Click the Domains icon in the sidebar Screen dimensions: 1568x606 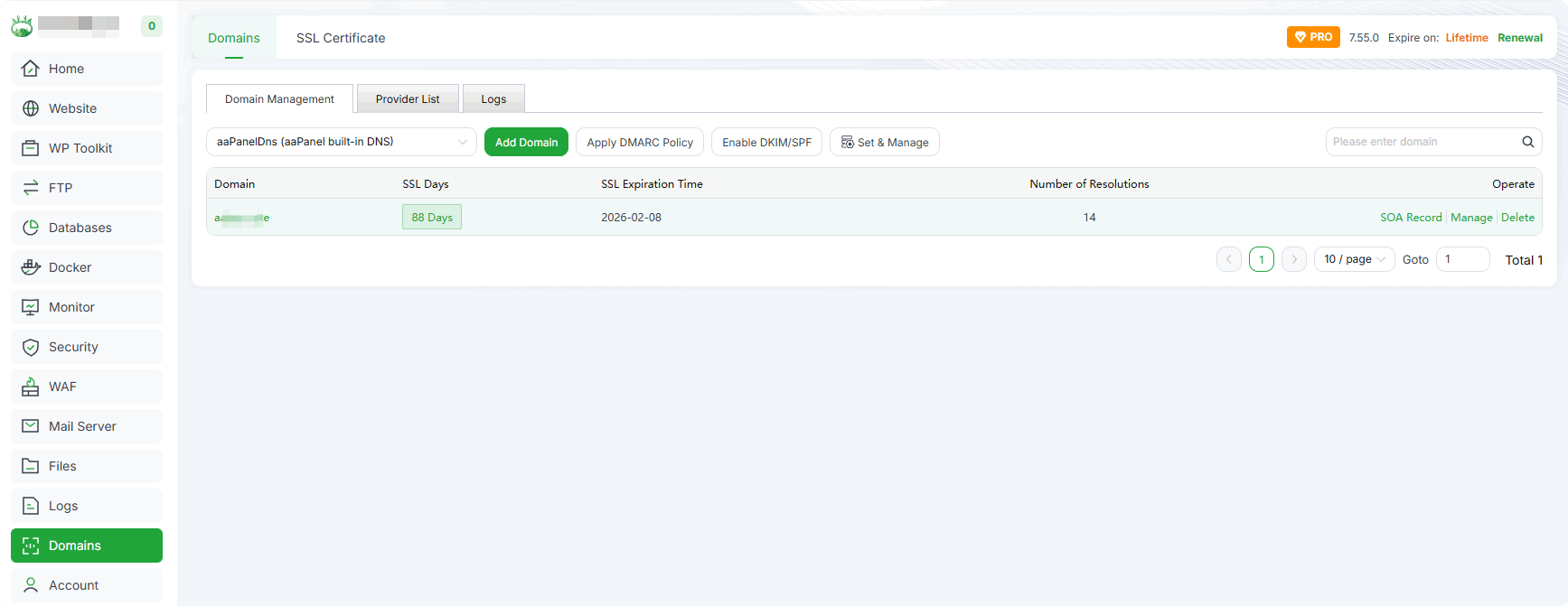[31, 545]
